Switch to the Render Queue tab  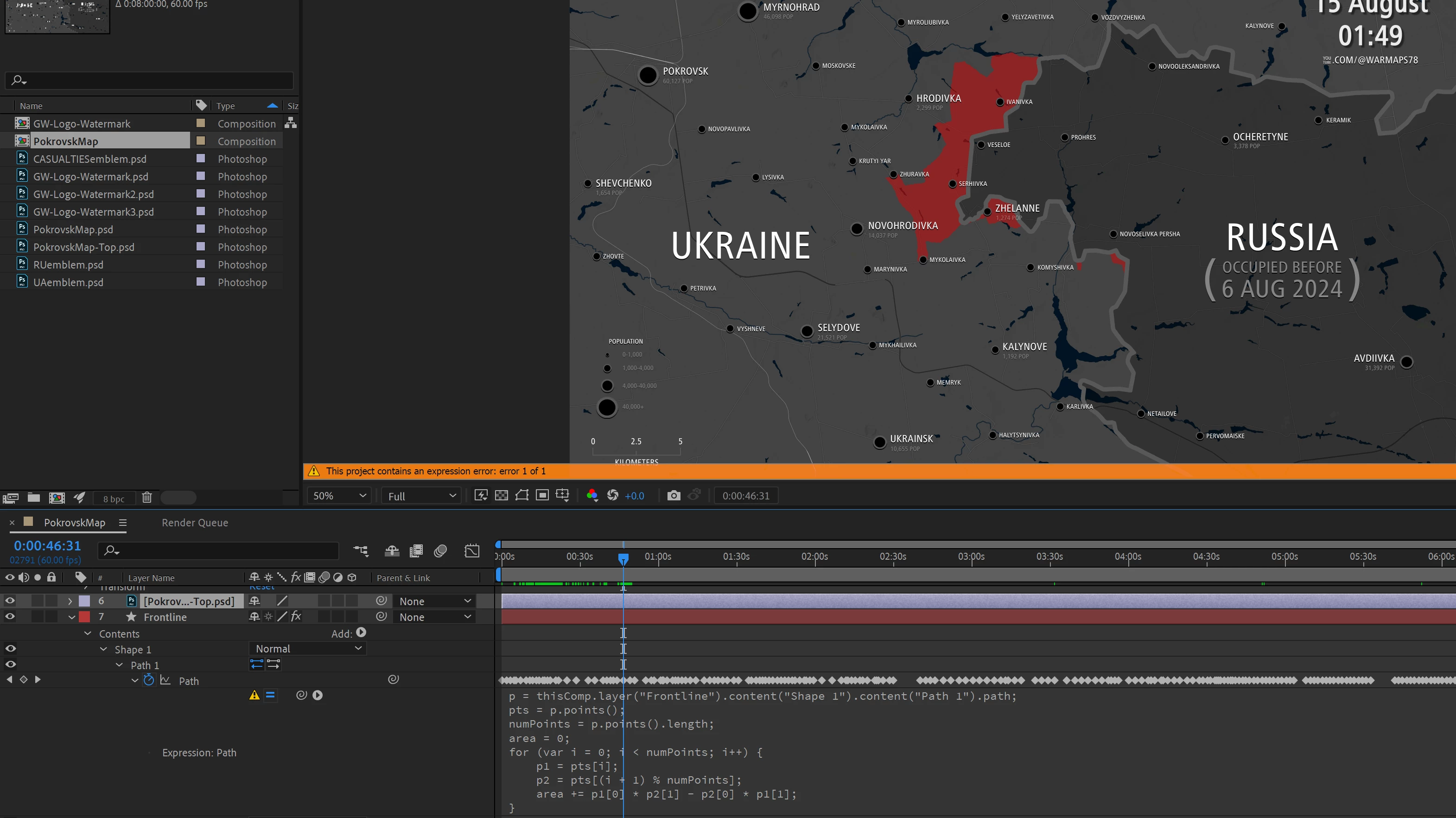coord(195,523)
